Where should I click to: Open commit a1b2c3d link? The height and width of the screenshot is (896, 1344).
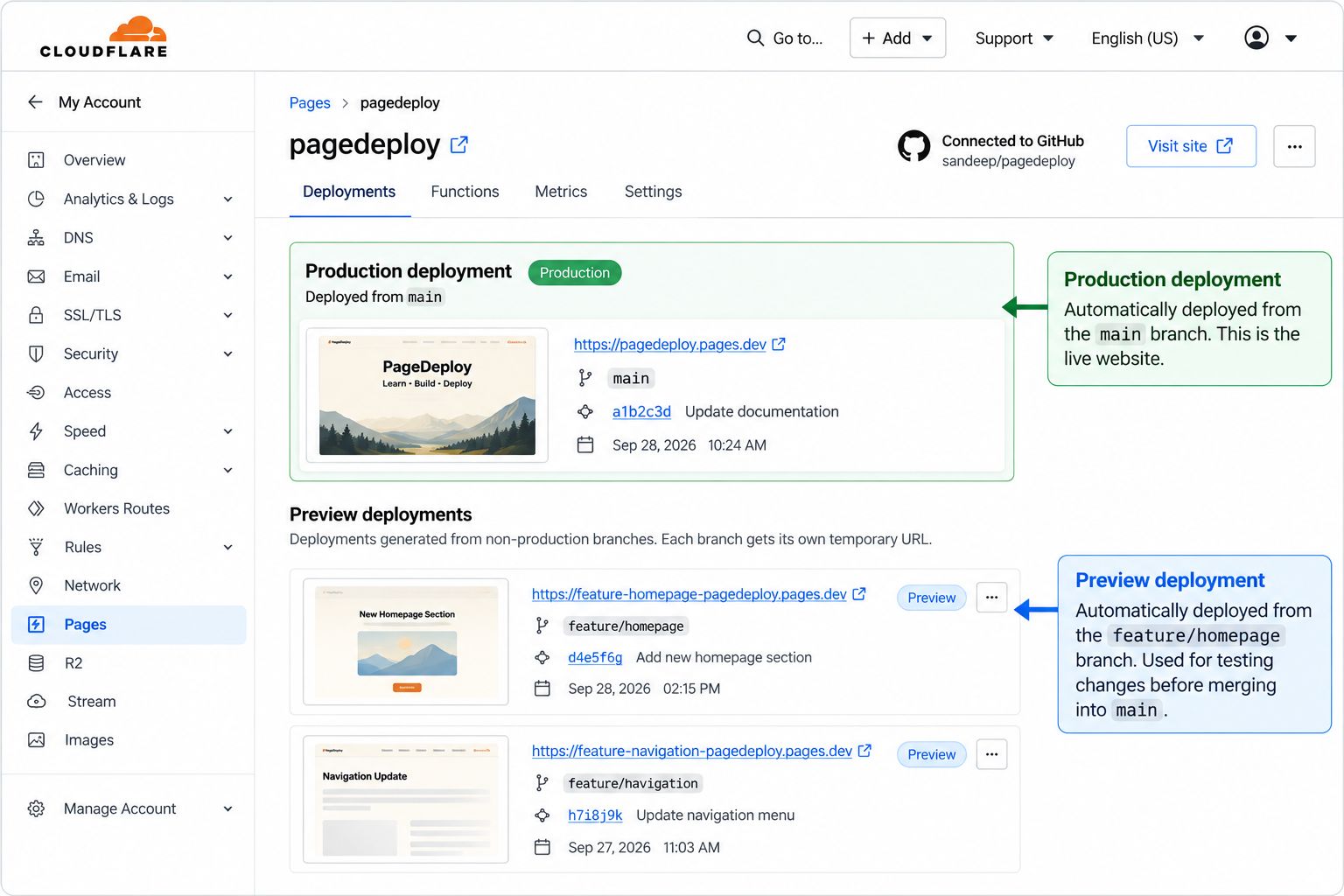[641, 411]
